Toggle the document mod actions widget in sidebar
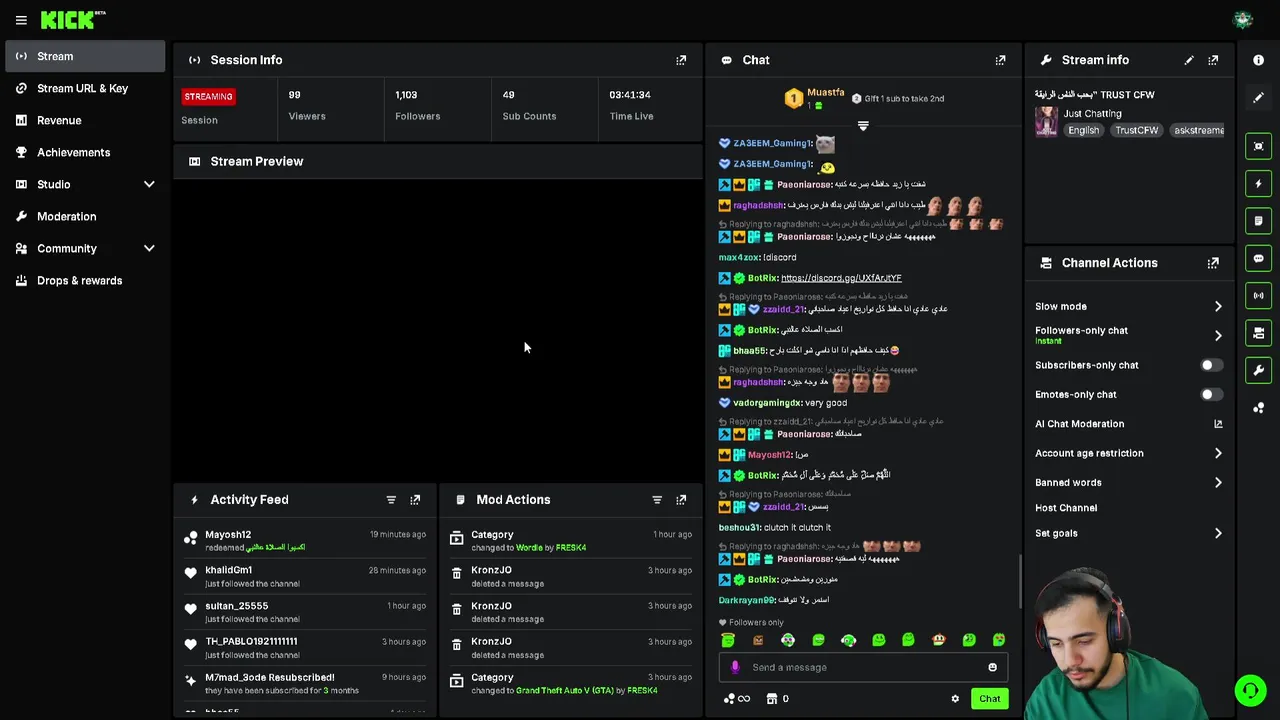 1258,221
